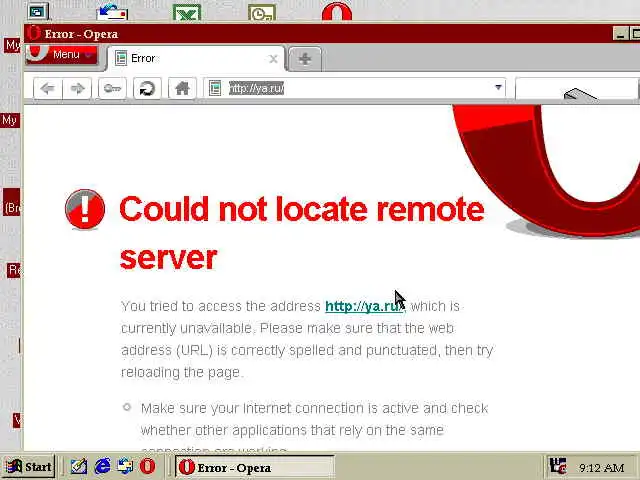Click into the search field
This screenshot has height=480, width=640.
click(577, 88)
